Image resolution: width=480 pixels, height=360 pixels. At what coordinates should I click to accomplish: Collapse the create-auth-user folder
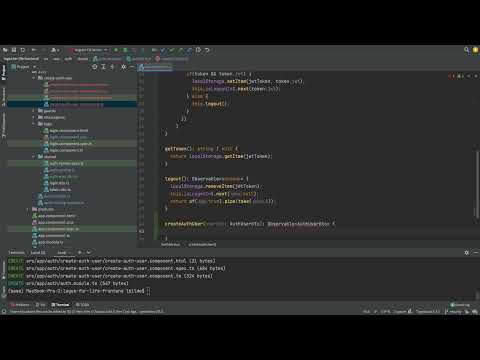coord(34,78)
